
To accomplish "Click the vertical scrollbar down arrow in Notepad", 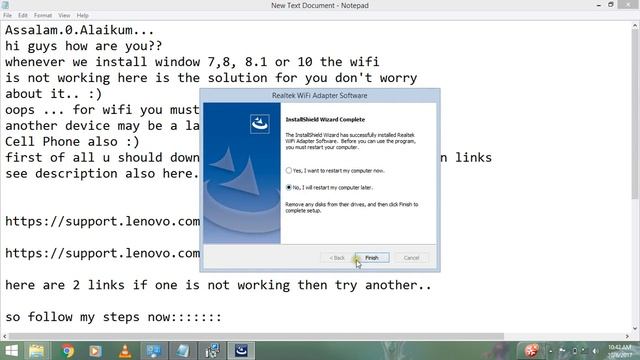I will pyautogui.click(x=635, y=328).
